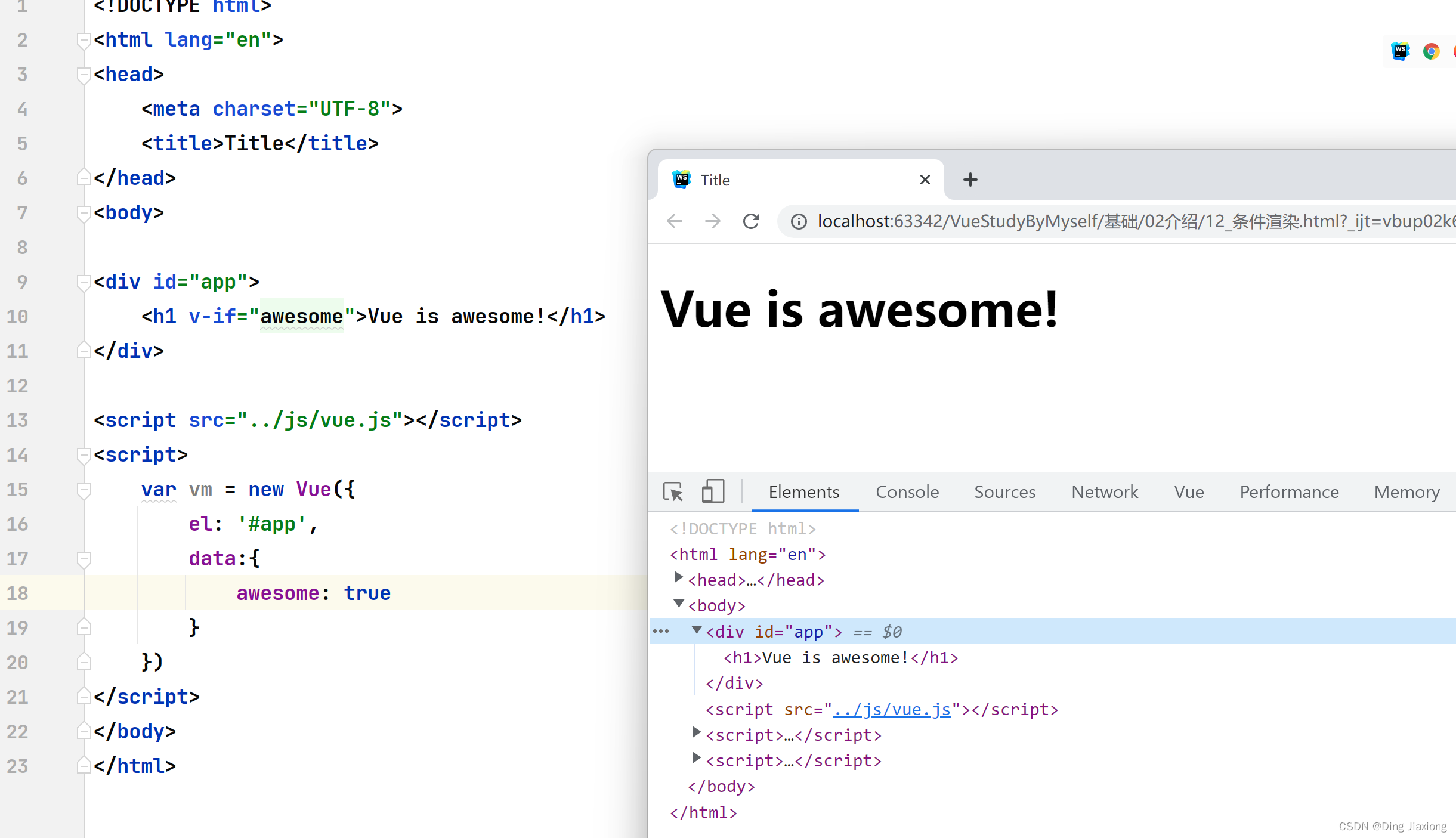This screenshot has height=838, width=1456.
Task: Click the Vue devtools panel tab
Action: (1189, 491)
